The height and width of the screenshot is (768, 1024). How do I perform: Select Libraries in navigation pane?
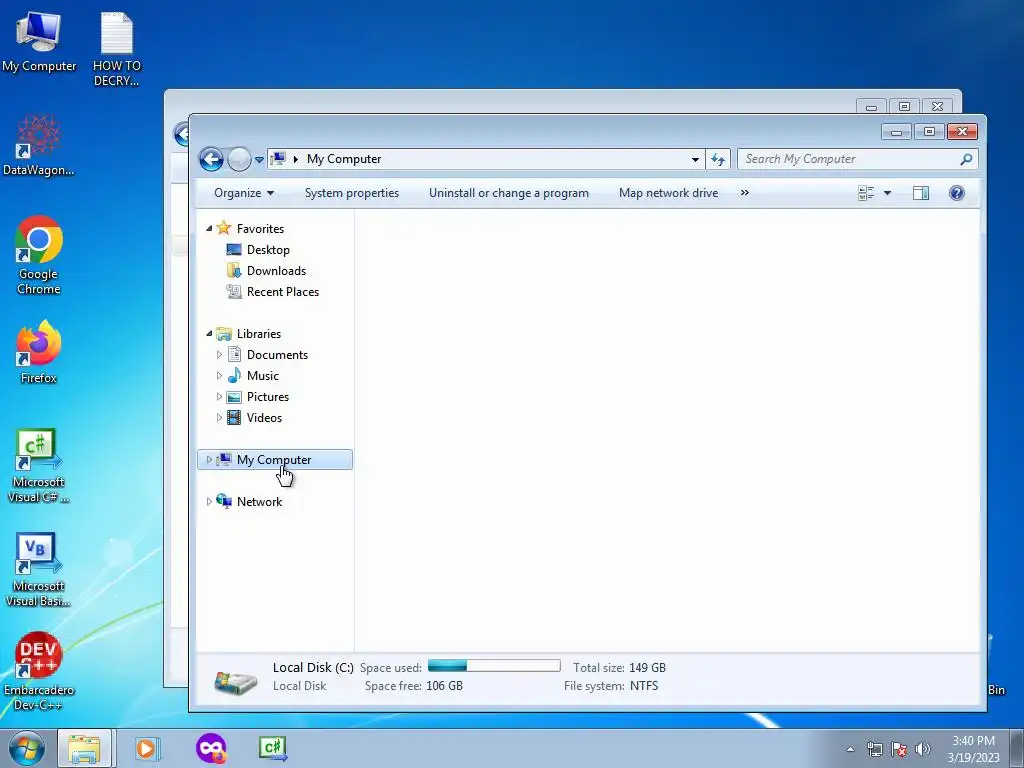(x=259, y=334)
